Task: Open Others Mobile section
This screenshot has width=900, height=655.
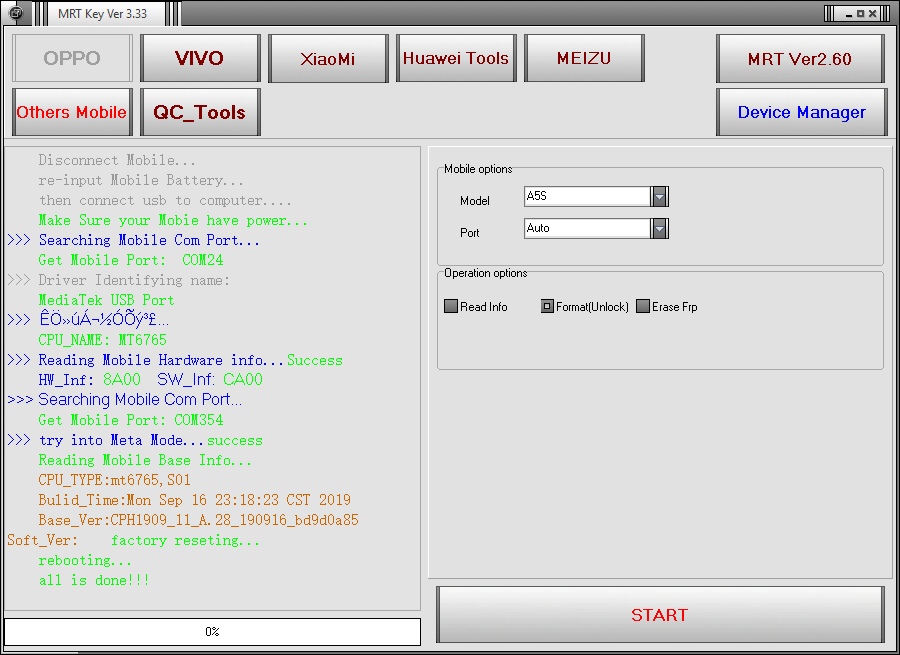Action: coord(72,112)
